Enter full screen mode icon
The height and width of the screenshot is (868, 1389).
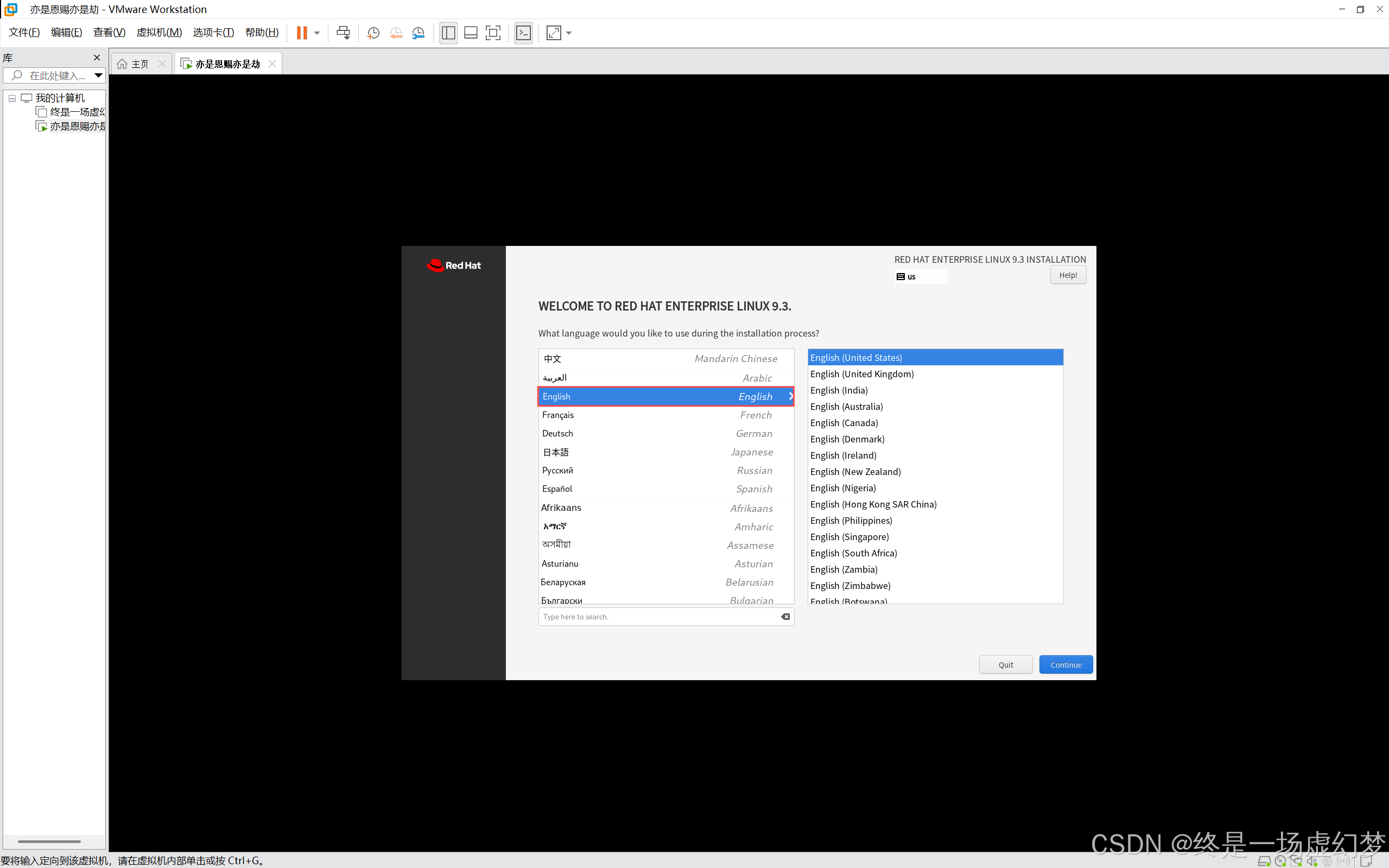click(493, 33)
